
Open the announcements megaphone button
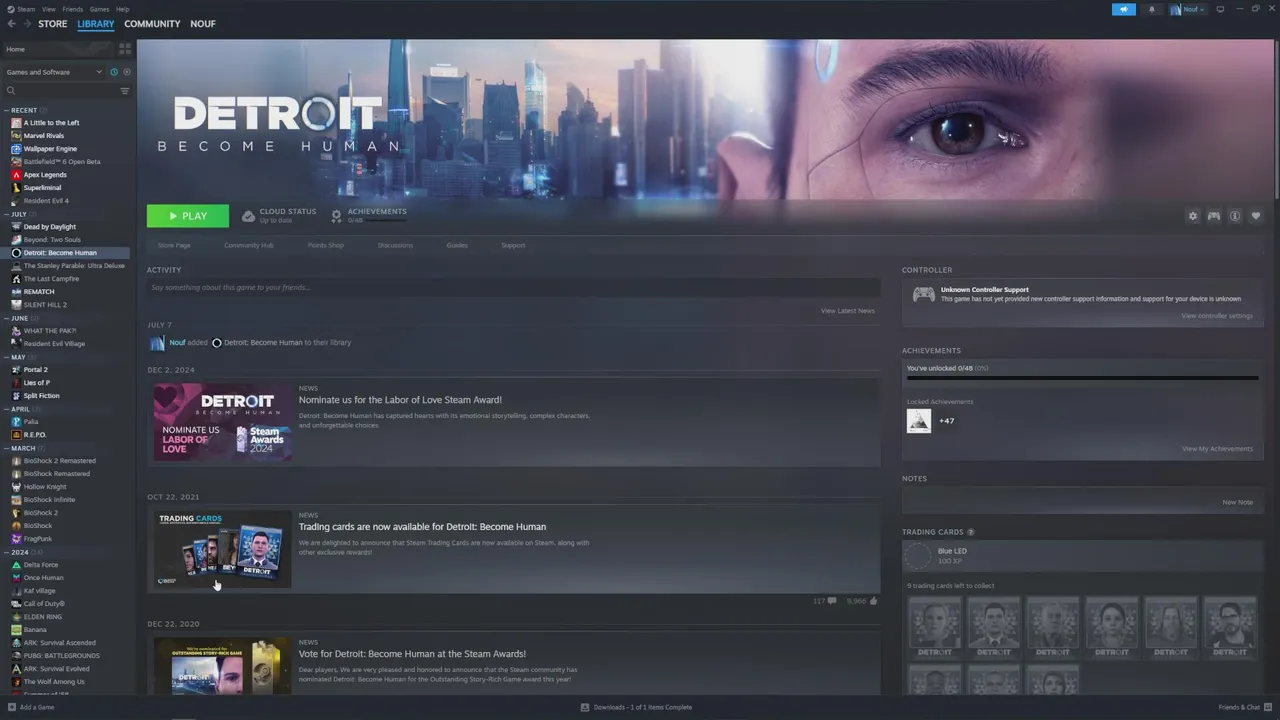click(x=1124, y=9)
